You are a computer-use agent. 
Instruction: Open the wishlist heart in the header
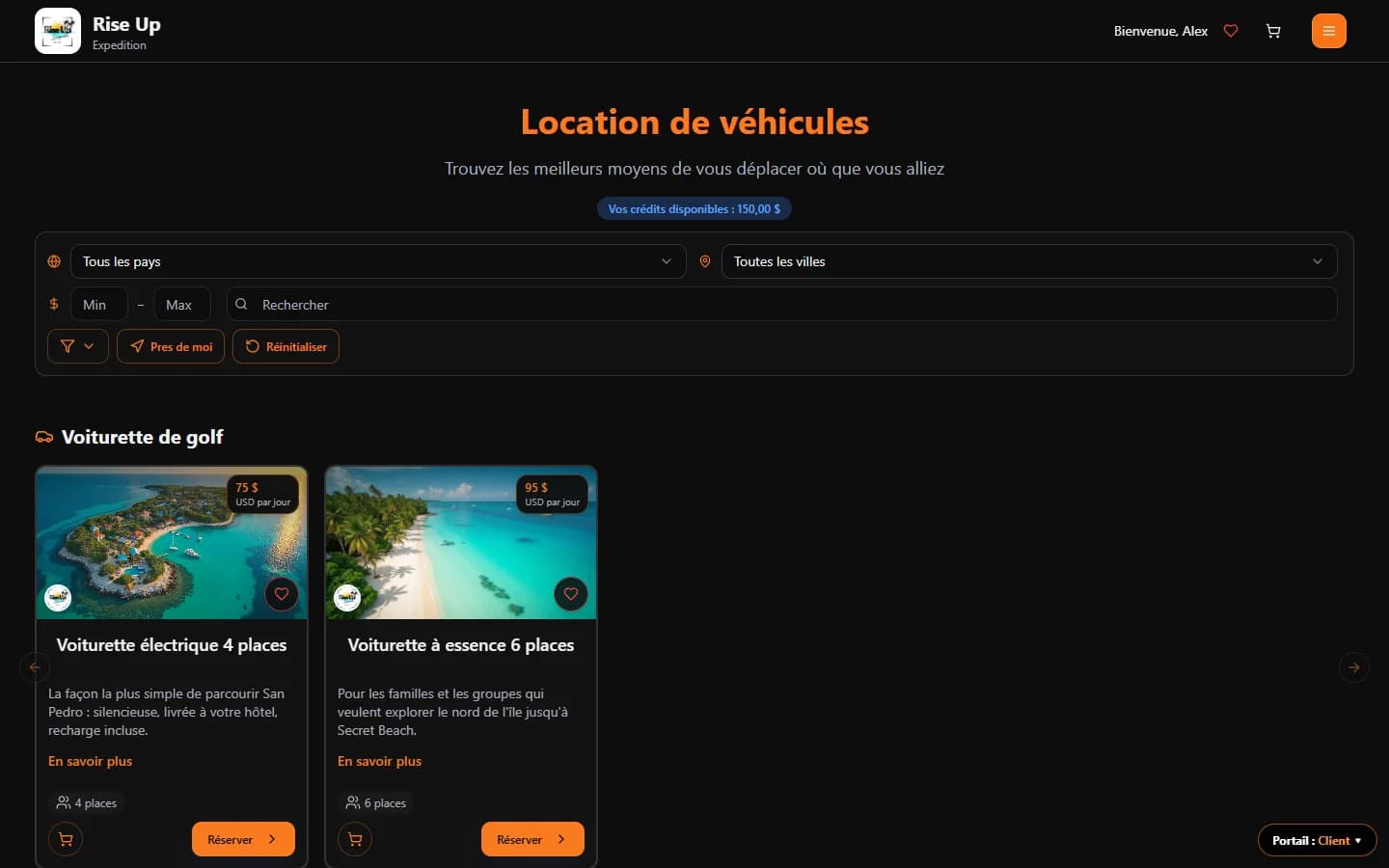coord(1231,31)
